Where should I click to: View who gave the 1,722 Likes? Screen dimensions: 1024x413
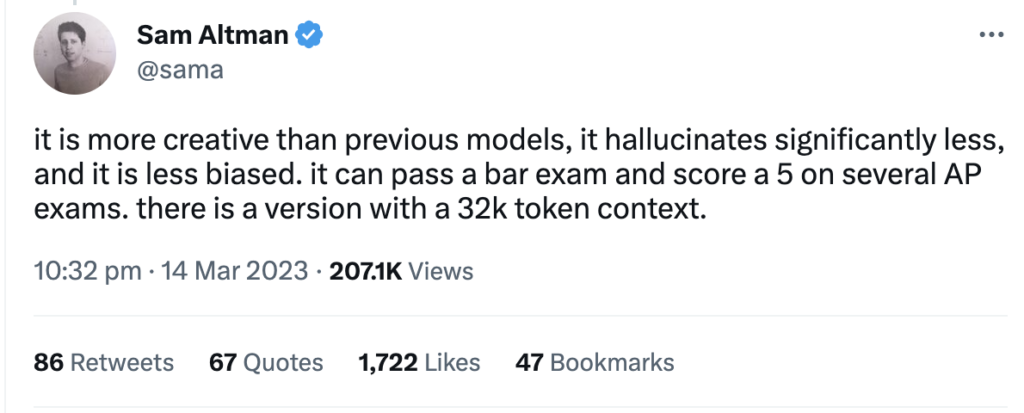pyautogui.click(x=419, y=362)
